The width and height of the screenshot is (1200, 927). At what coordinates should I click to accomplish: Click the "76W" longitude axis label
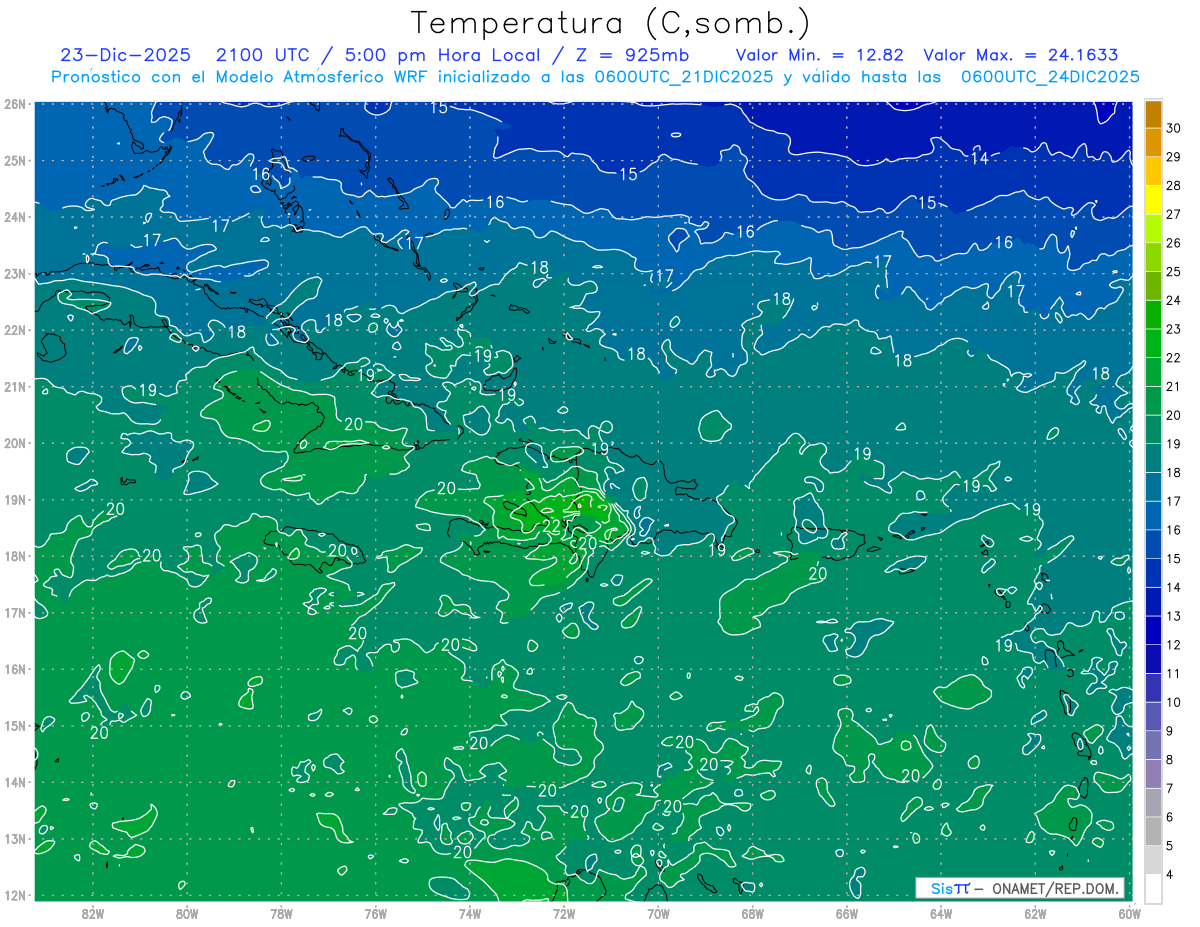click(x=376, y=913)
